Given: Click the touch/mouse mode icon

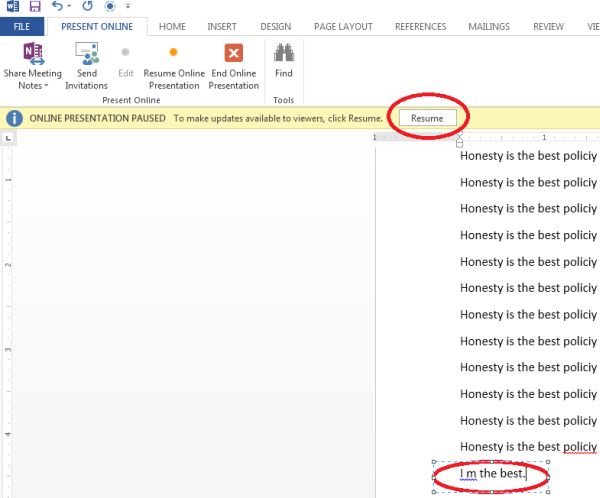Looking at the screenshot, I should [x=110, y=6].
